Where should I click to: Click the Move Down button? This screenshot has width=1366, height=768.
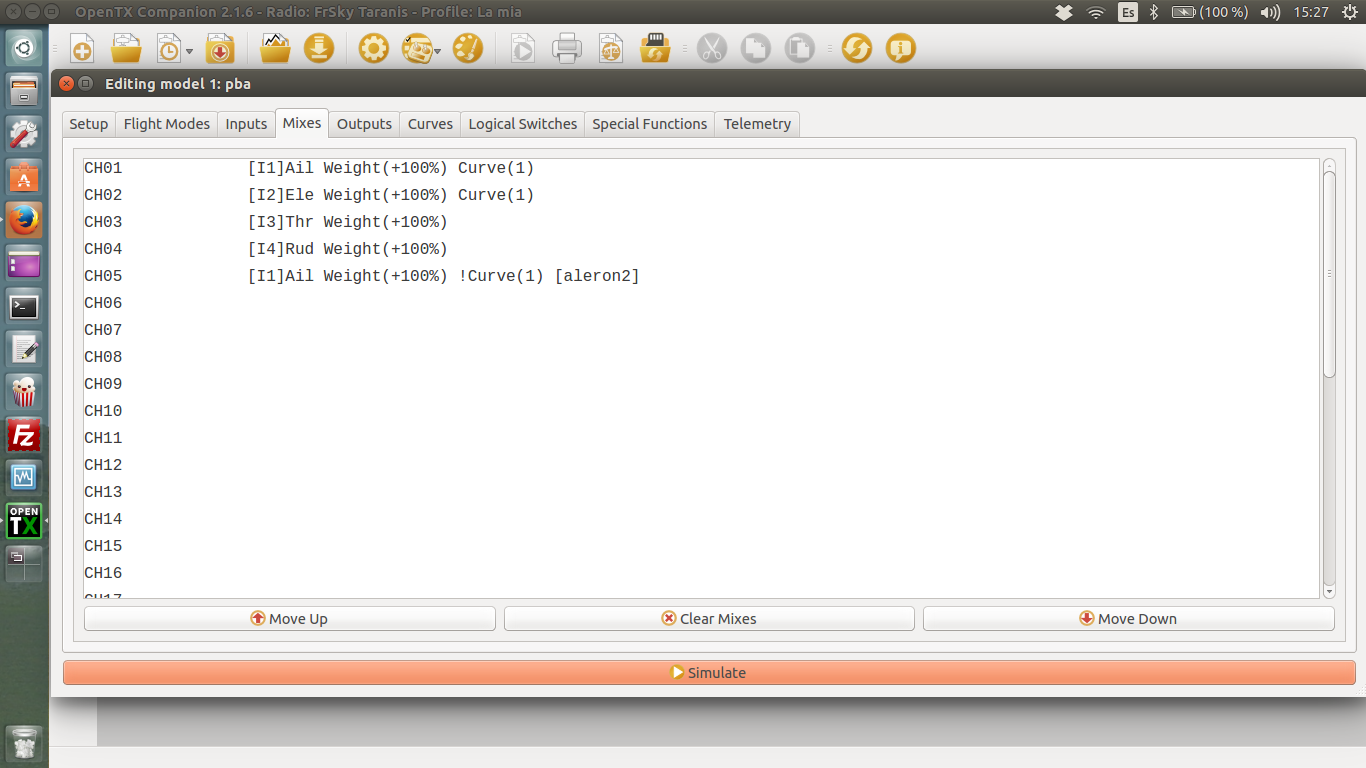[1128, 619]
